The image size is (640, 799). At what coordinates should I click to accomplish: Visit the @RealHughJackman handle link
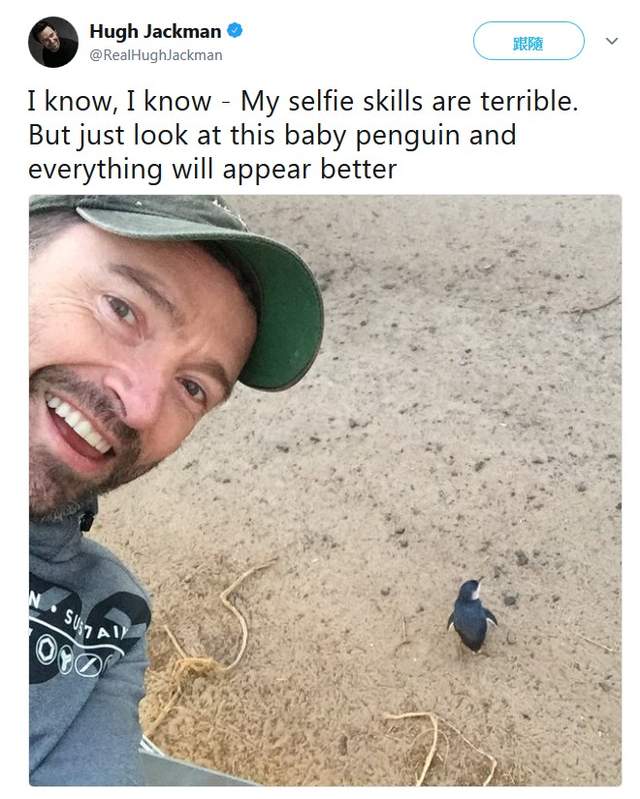156,55
